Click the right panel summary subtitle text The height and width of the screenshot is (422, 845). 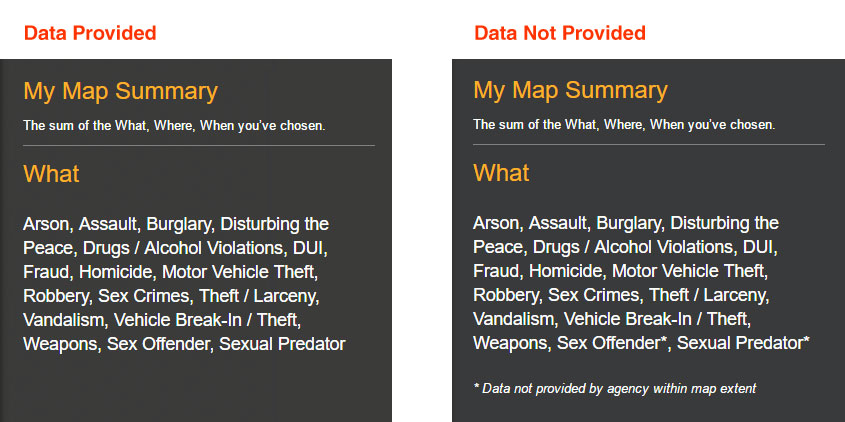(x=624, y=125)
